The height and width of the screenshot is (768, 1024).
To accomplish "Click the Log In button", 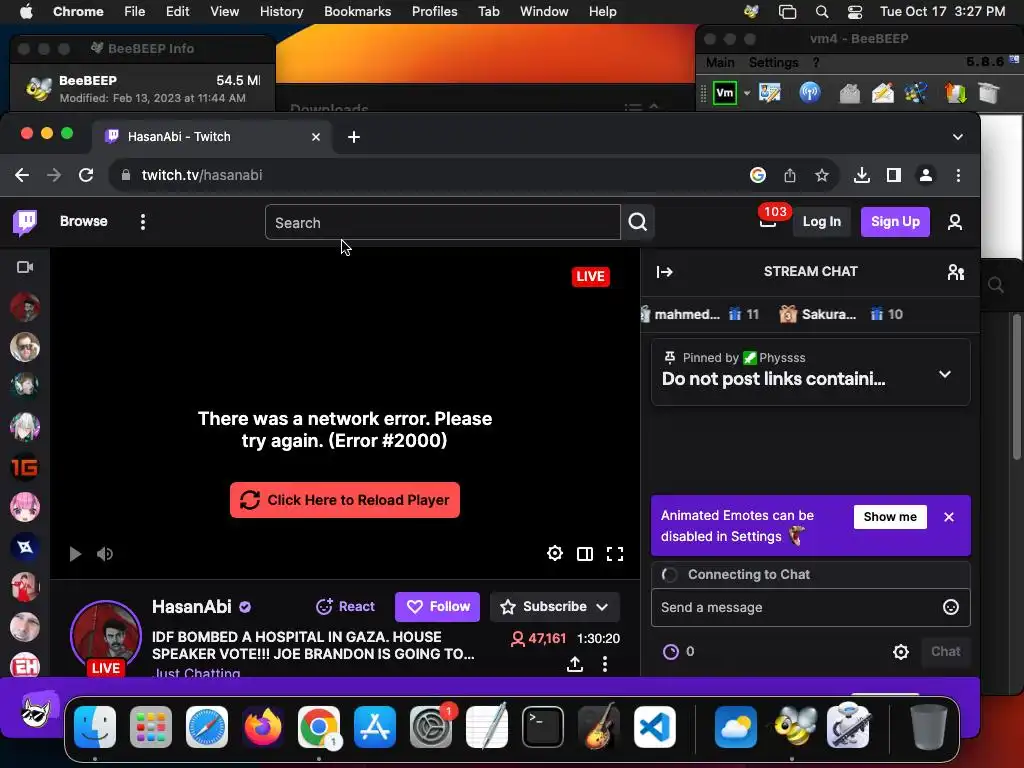I will click(x=822, y=222).
